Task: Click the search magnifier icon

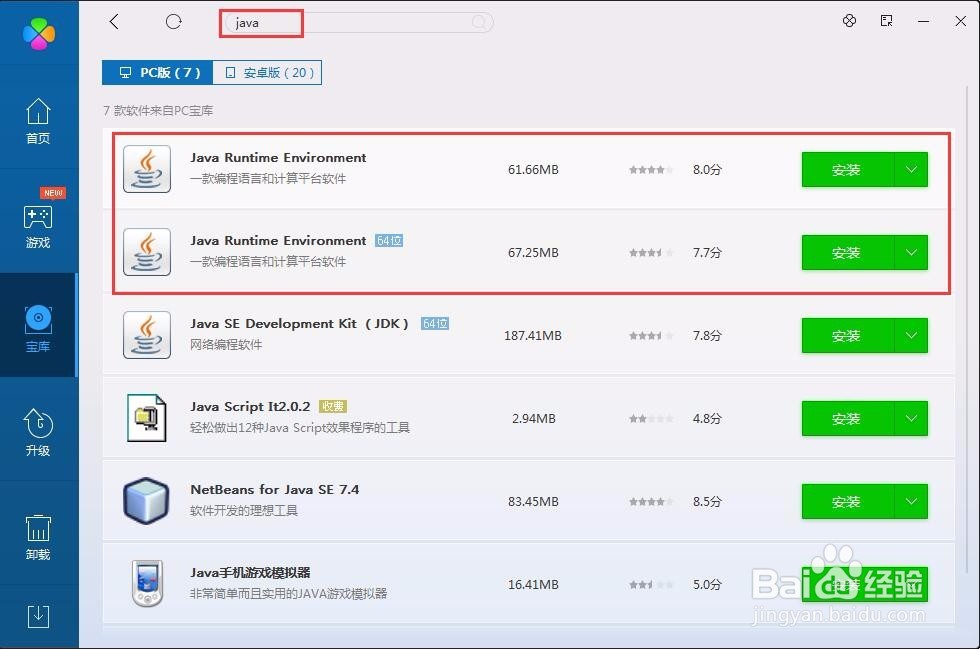Action: (479, 23)
